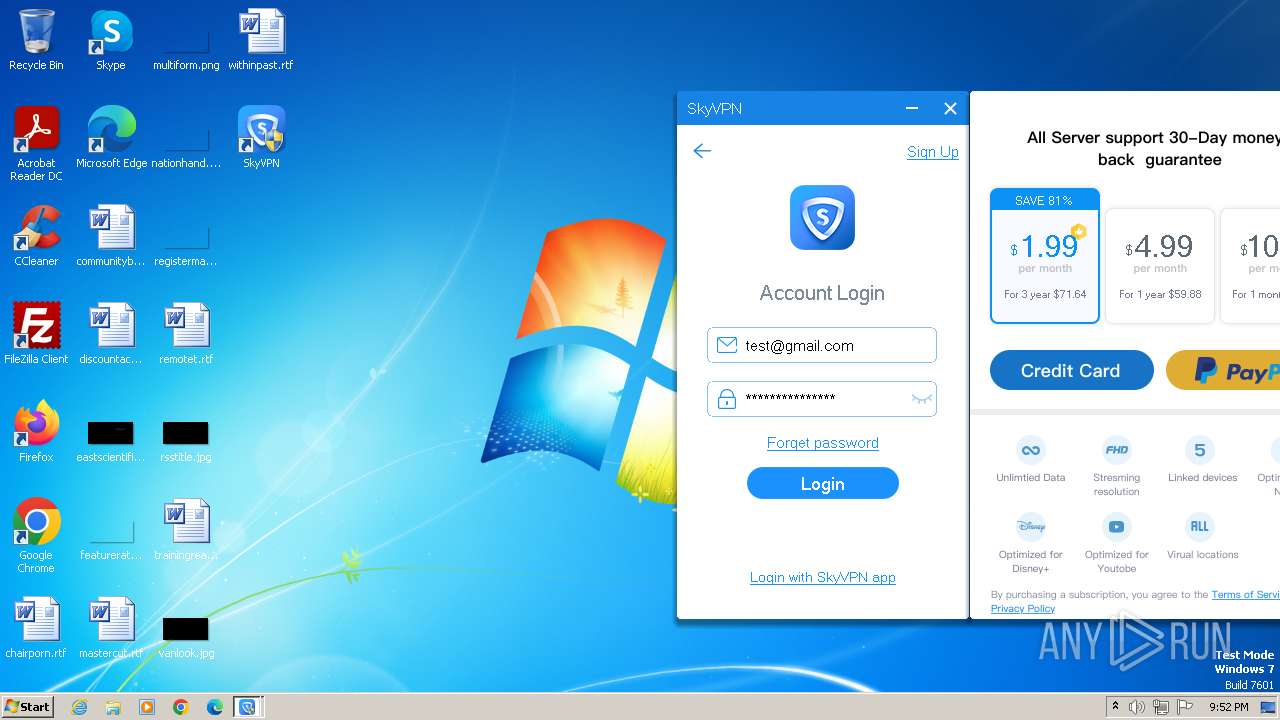Select the withinpast.rtf desktop file
This screenshot has width=1280, height=720.
261,40
